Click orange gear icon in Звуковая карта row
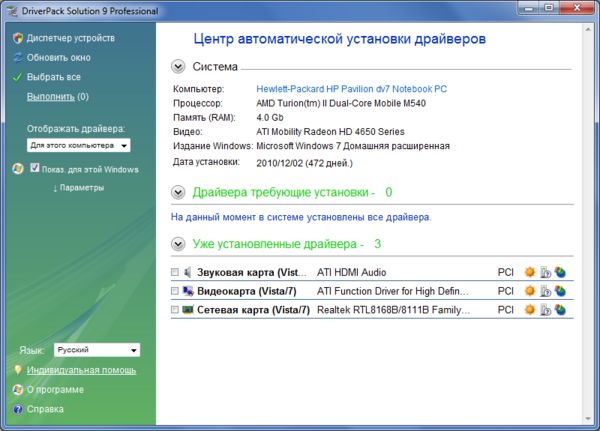This screenshot has width=600, height=431. [530, 272]
